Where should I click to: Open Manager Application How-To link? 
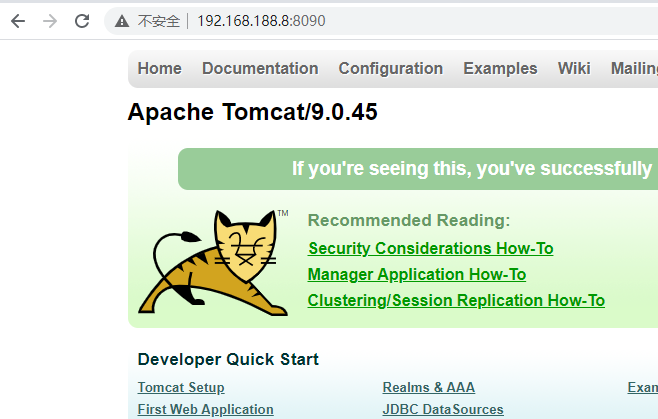click(417, 274)
